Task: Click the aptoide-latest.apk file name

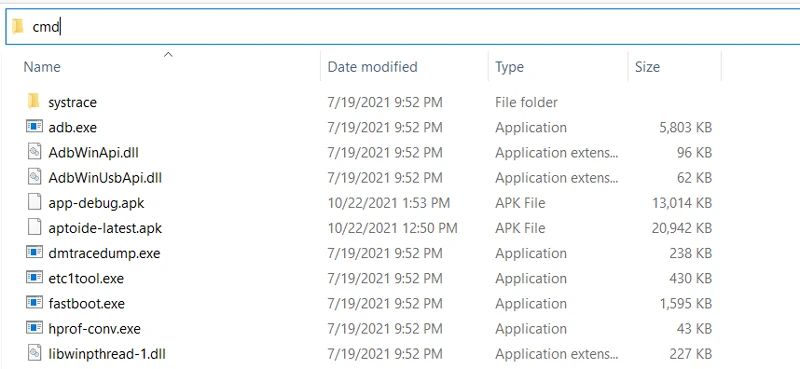Action: pyautogui.click(x=105, y=228)
